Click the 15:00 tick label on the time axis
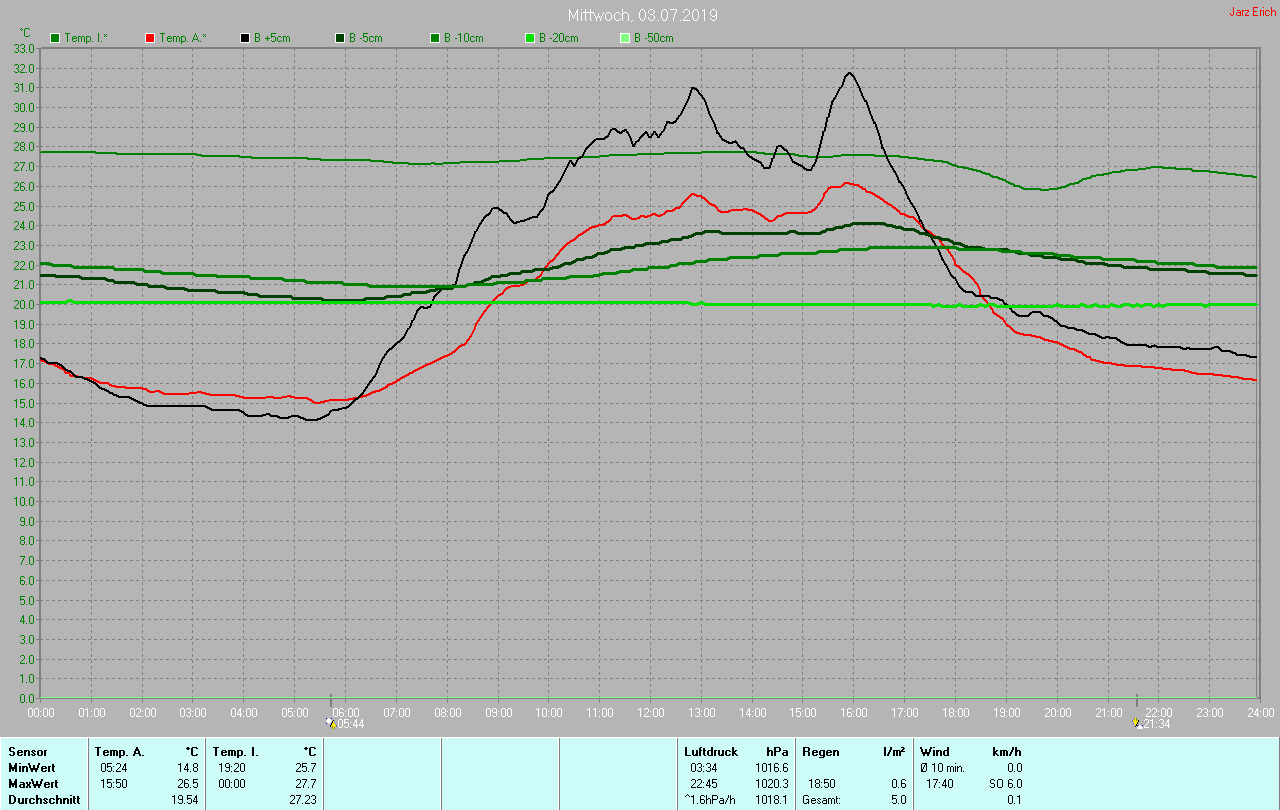Viewport: 1280px width, 810px height. click(x=803, y=712)
